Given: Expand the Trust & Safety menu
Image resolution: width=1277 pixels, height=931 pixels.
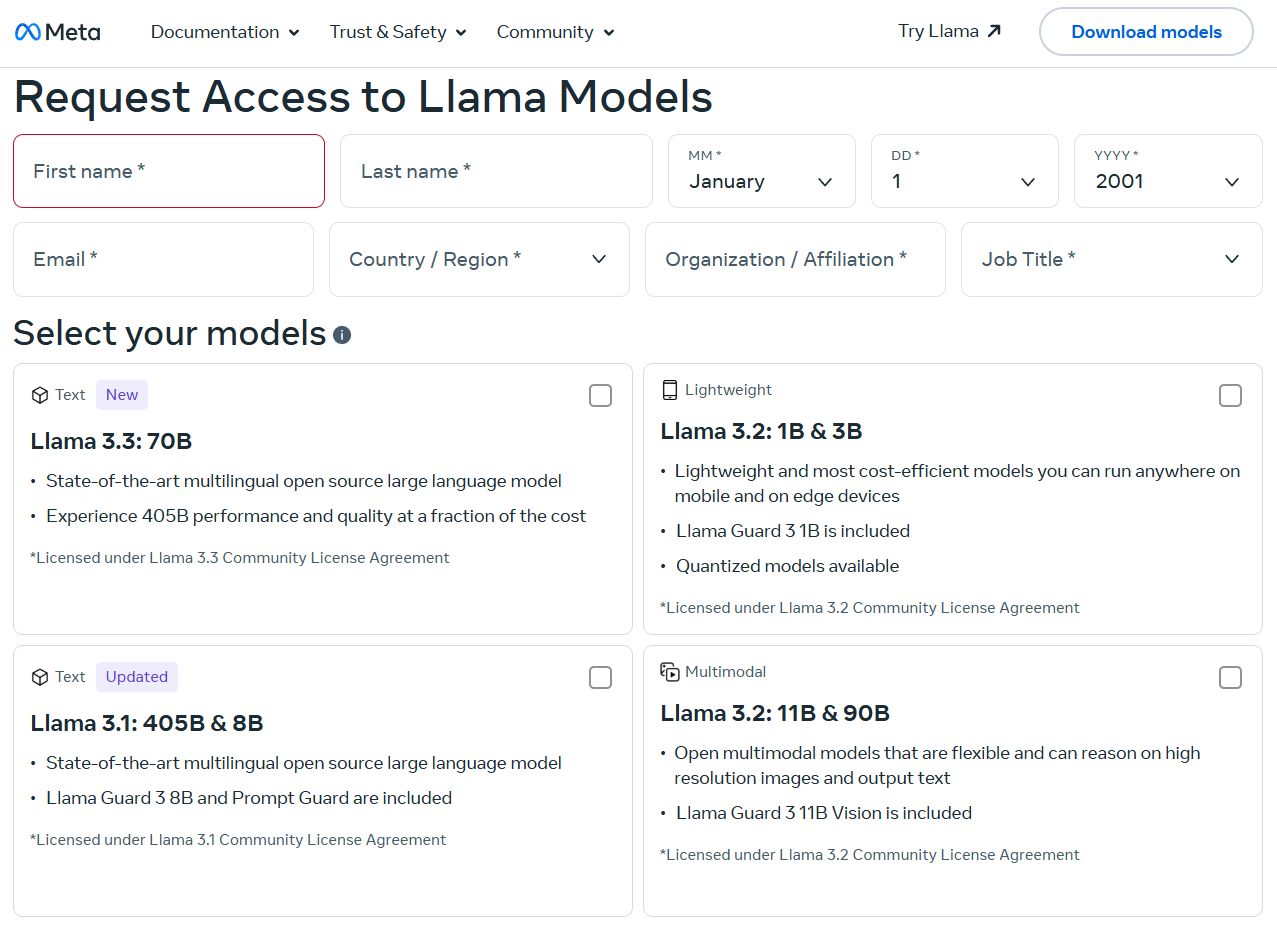Looking at the screenshot, I should click(398, 32).
